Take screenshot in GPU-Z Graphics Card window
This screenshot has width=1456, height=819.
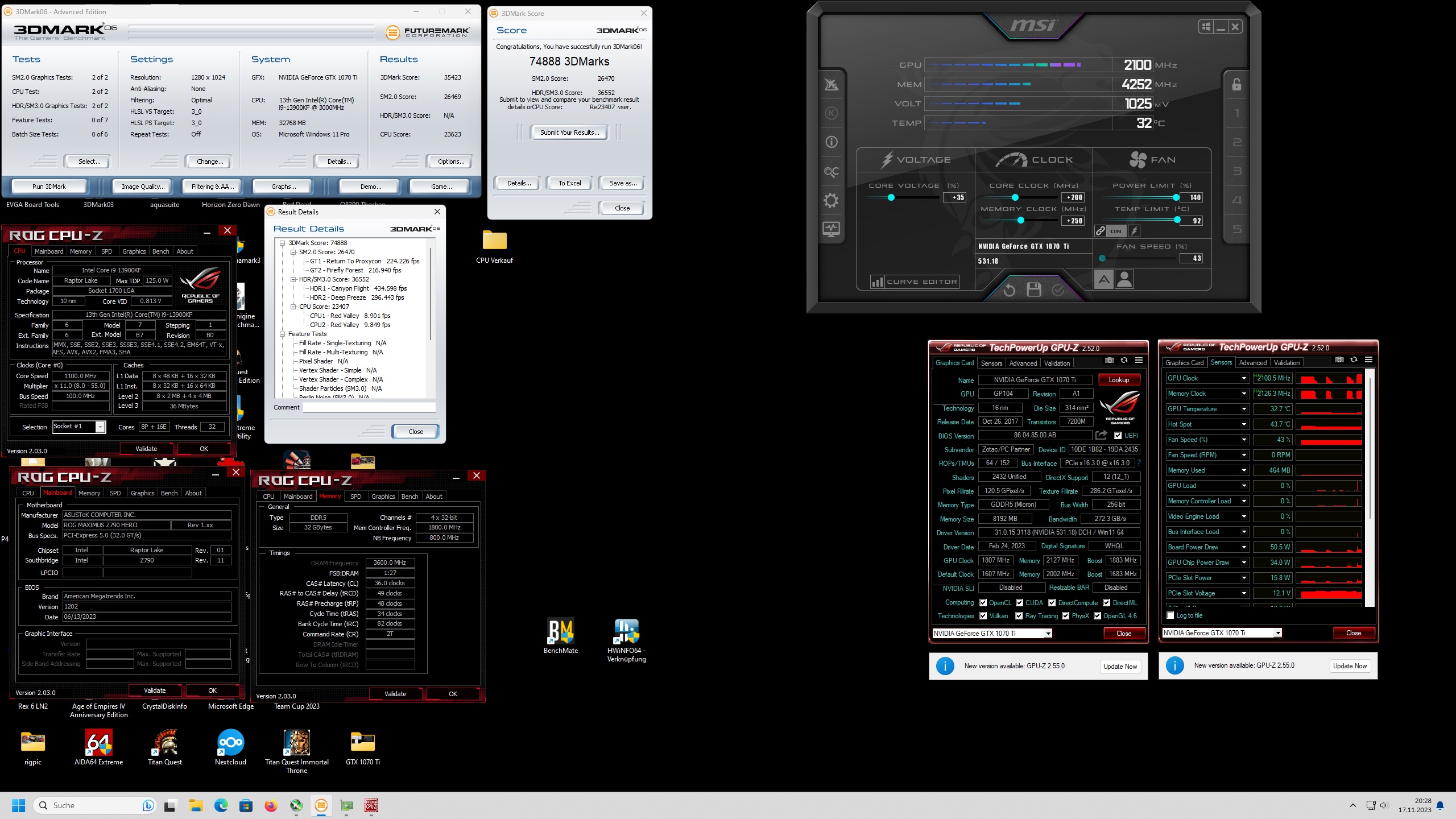click(x=1109, y=361)
